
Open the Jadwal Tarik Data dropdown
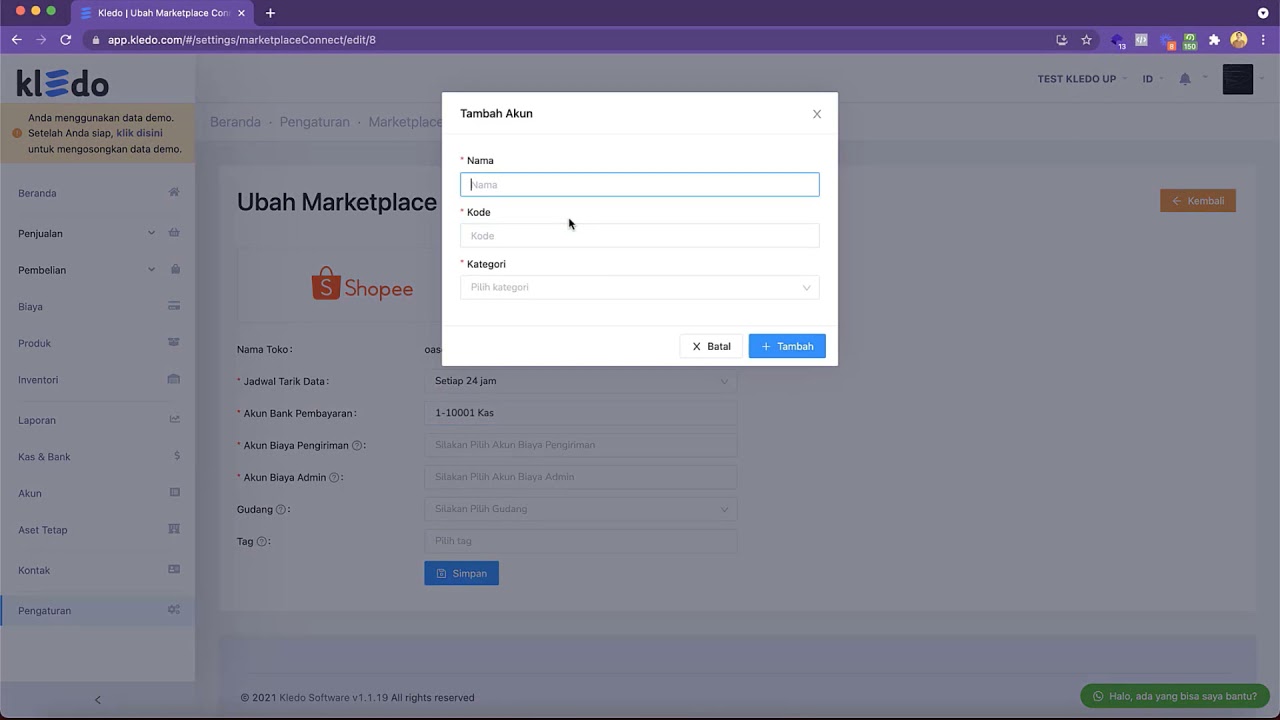tap(581, 381)
